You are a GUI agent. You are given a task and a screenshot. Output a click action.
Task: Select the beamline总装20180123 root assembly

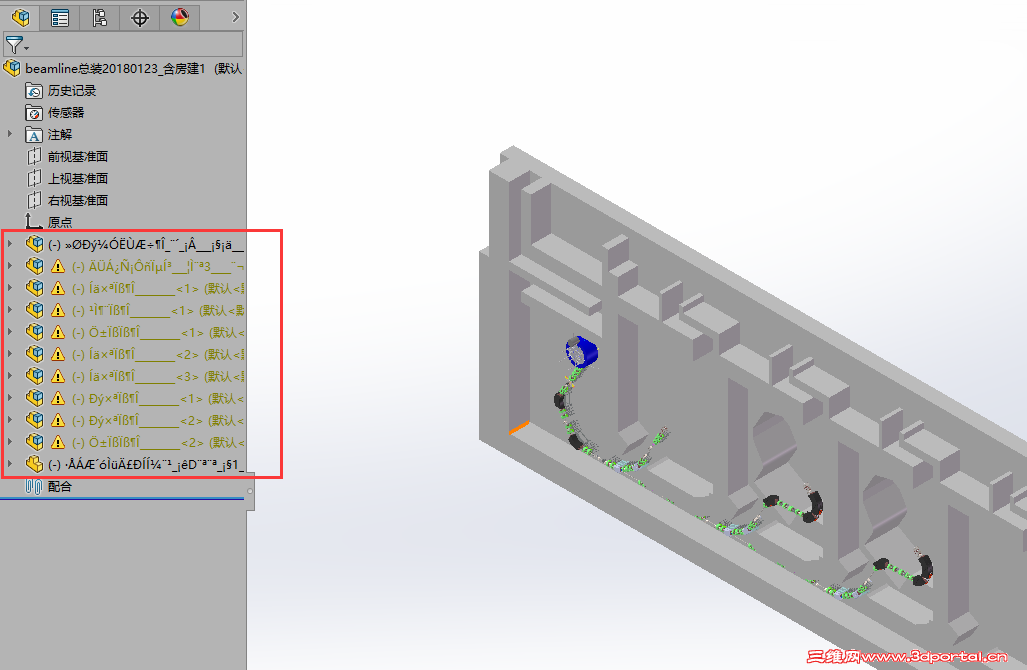[x=134, y=69]
